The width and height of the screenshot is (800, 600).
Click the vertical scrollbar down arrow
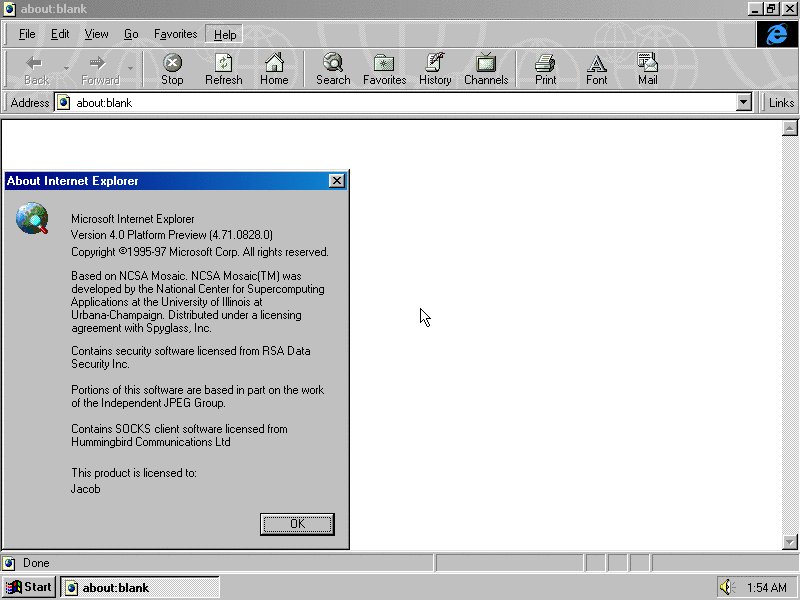click(789, 542)
